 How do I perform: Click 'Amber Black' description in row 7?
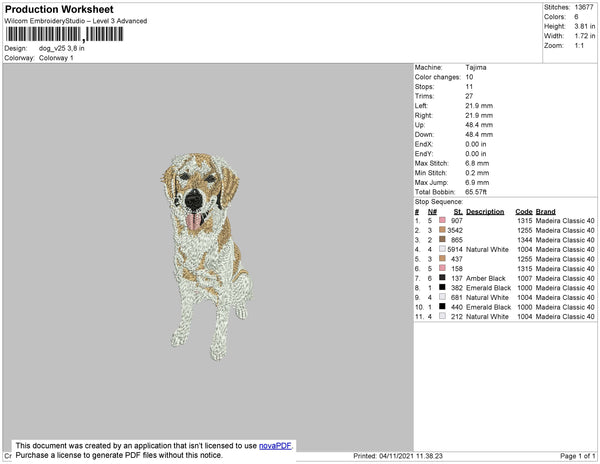coord(486,278)
